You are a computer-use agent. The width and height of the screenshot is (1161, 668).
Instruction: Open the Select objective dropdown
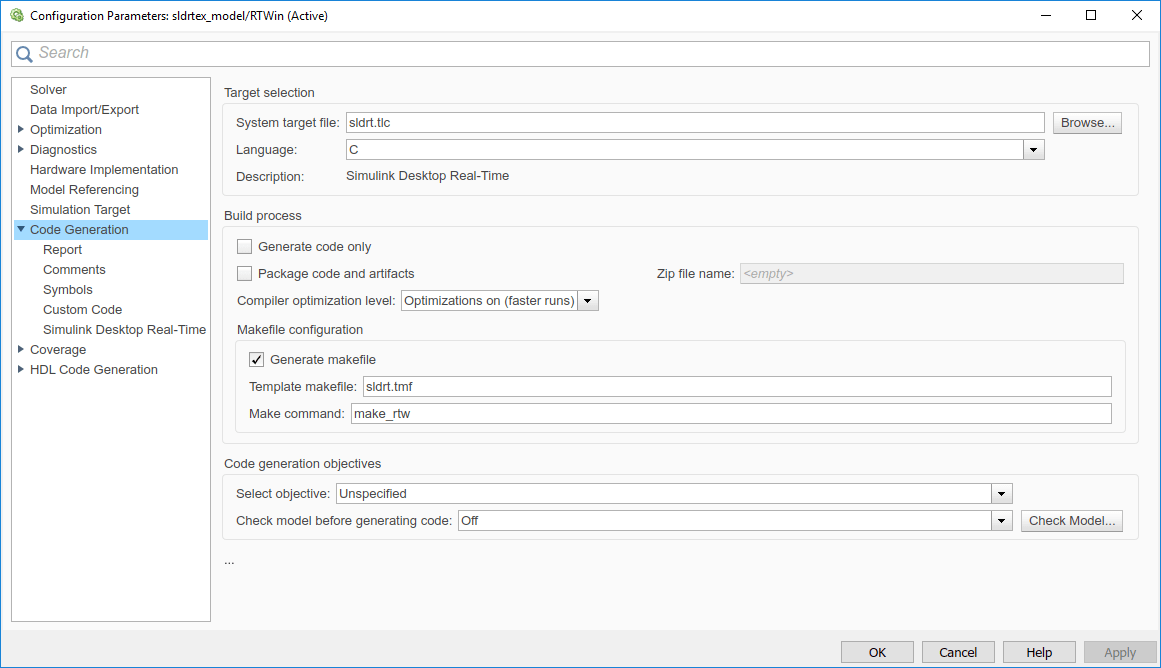(x=1001, y=493)
